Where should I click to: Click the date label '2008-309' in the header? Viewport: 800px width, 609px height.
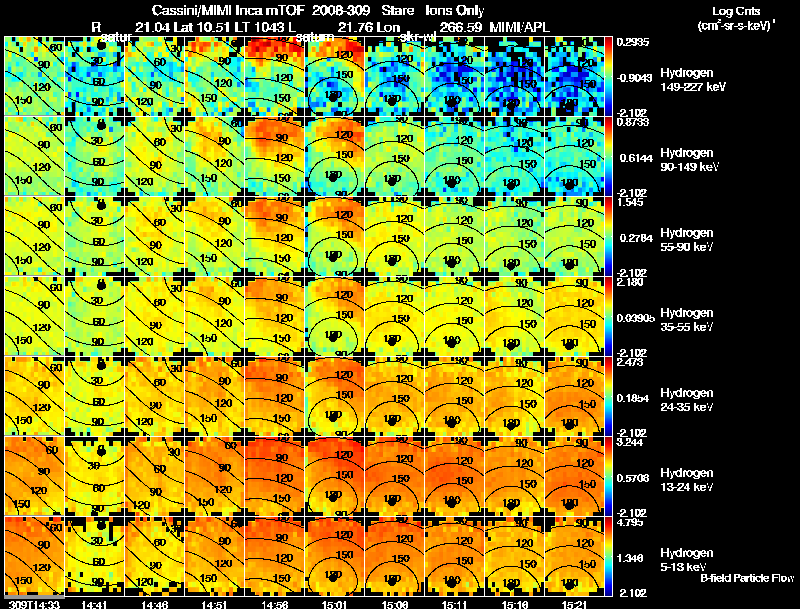341,11
